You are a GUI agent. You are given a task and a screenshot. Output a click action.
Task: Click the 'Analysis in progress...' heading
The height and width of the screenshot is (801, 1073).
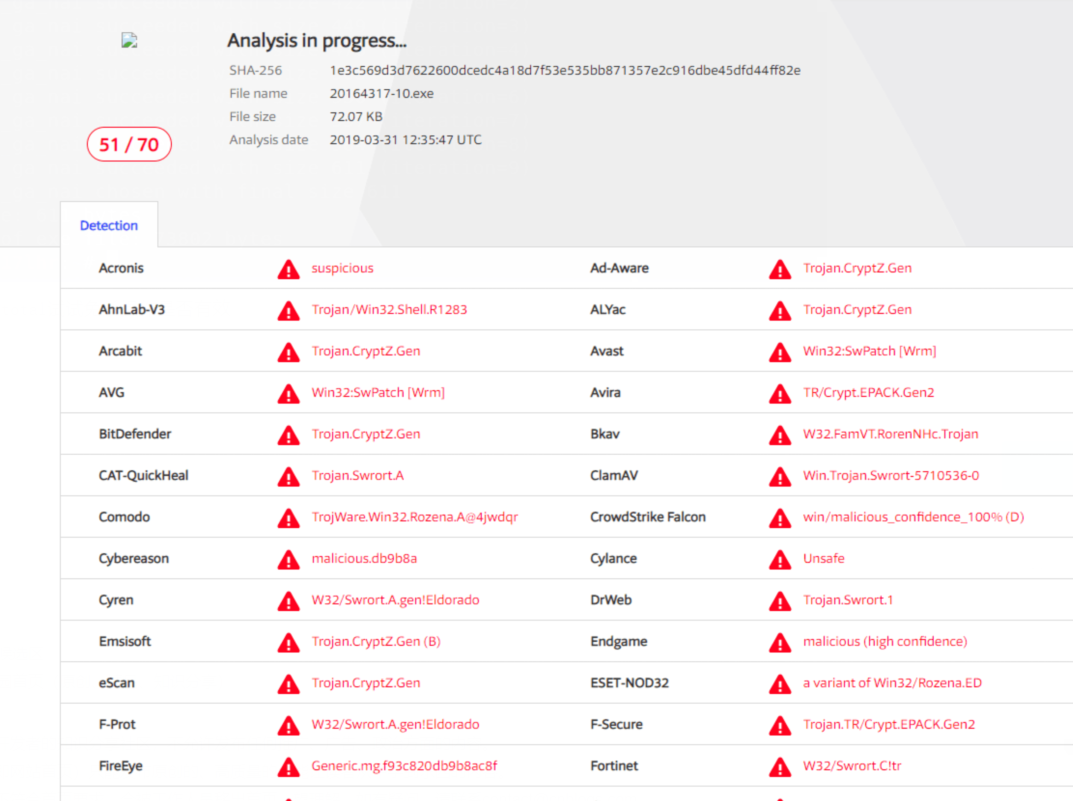(317, 41)
